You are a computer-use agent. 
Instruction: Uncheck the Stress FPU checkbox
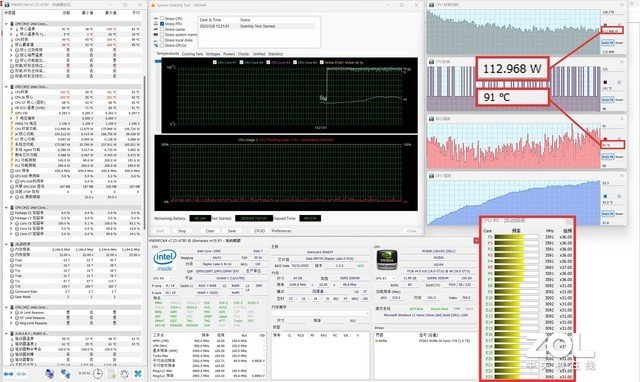tap(162, 24)
